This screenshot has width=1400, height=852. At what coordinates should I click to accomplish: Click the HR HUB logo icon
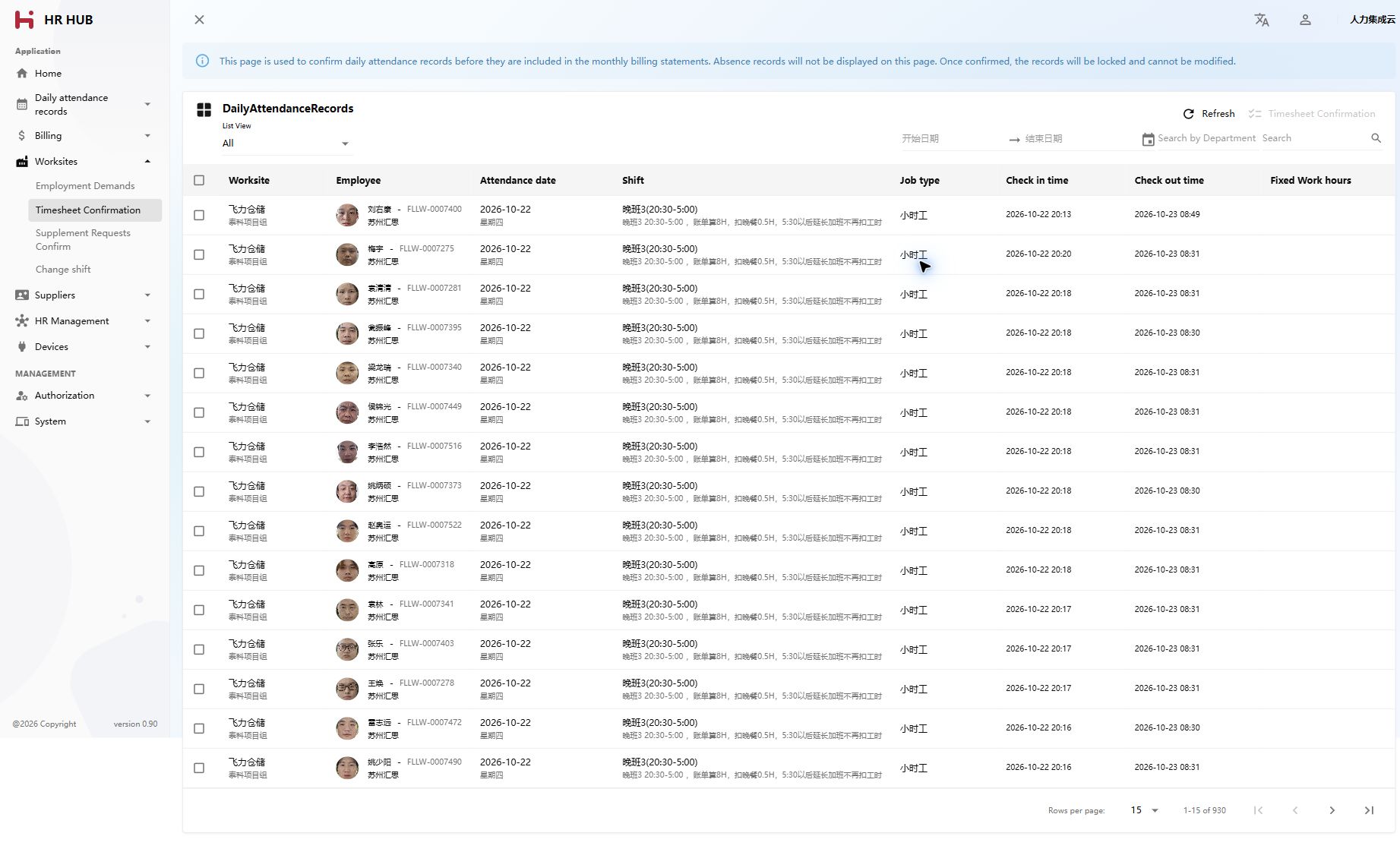point(24,20)
